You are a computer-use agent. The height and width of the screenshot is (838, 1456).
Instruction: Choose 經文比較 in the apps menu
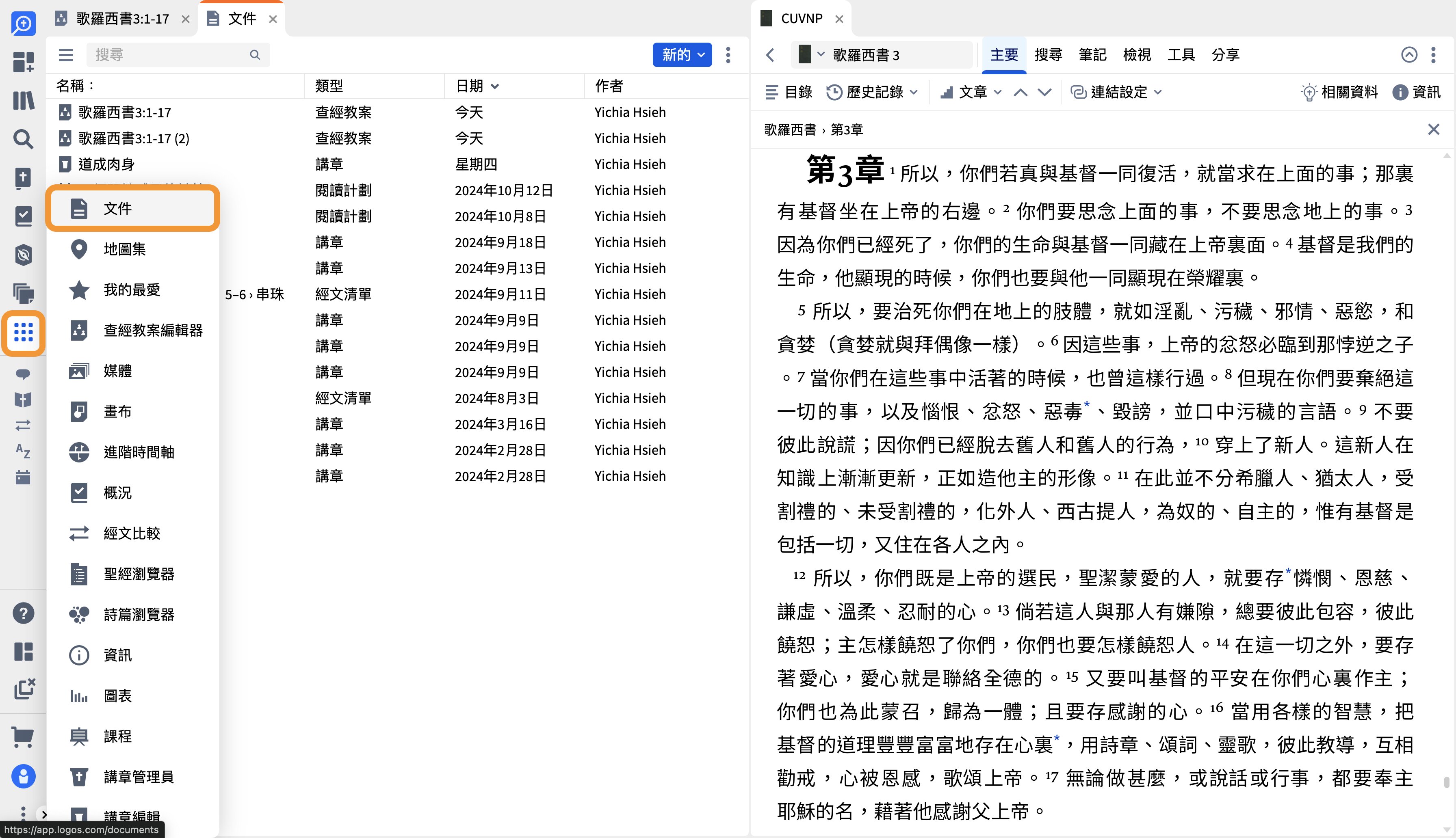(x=132, y=533)
